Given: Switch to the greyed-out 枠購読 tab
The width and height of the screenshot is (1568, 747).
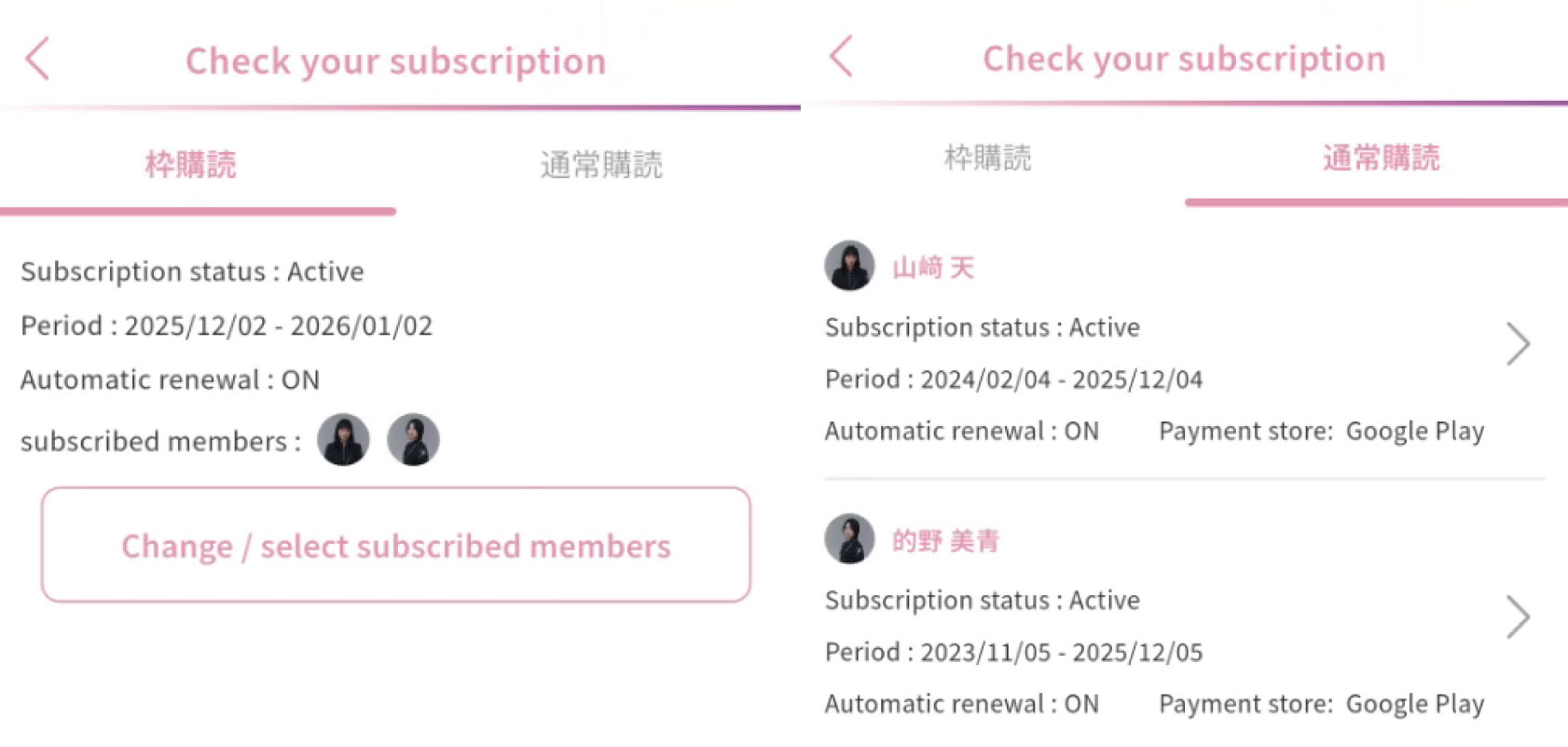Looking at the screenshot, I should 988,158.
